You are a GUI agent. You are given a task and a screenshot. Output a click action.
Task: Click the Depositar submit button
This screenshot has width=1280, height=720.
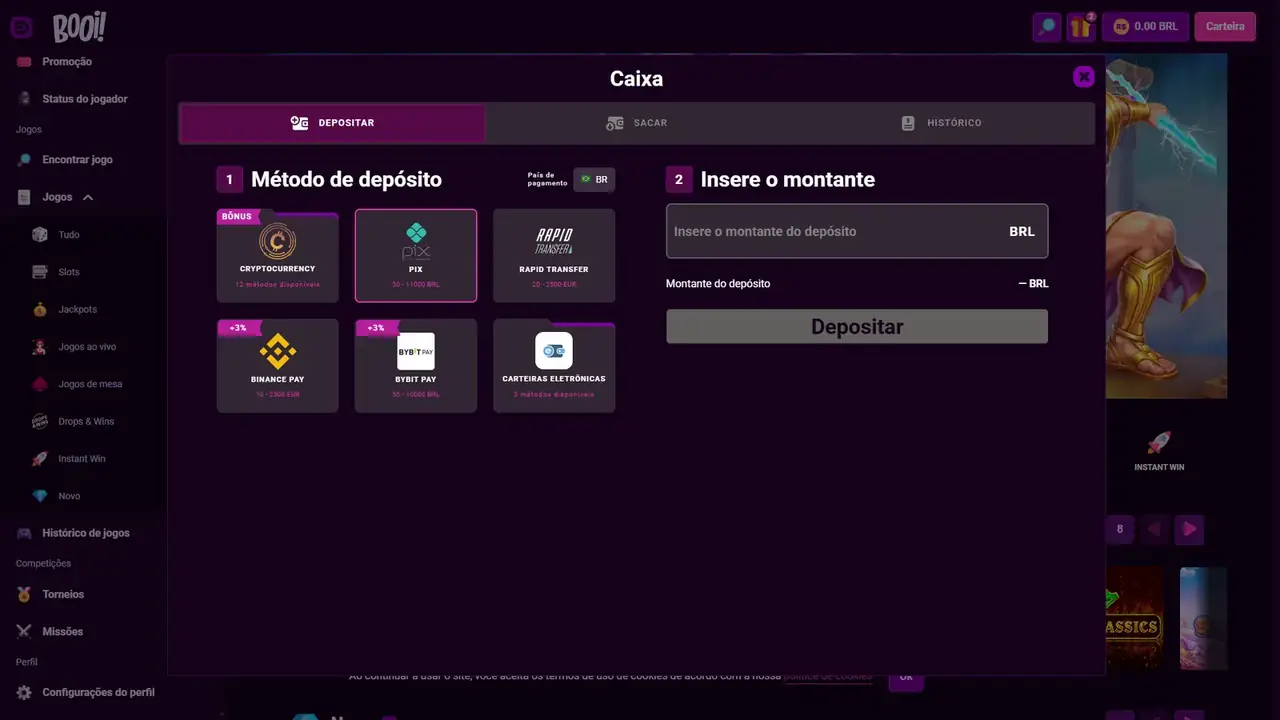point(857,327)
